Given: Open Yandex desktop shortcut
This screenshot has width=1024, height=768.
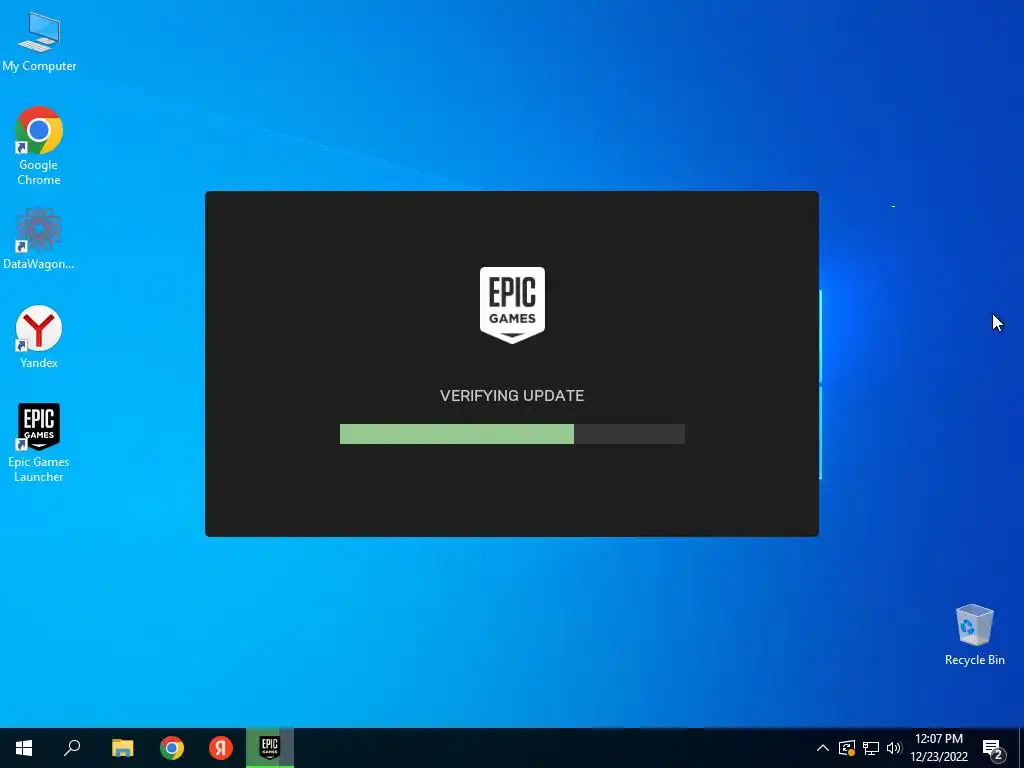Looking at the screenshot, I should 39,338.
